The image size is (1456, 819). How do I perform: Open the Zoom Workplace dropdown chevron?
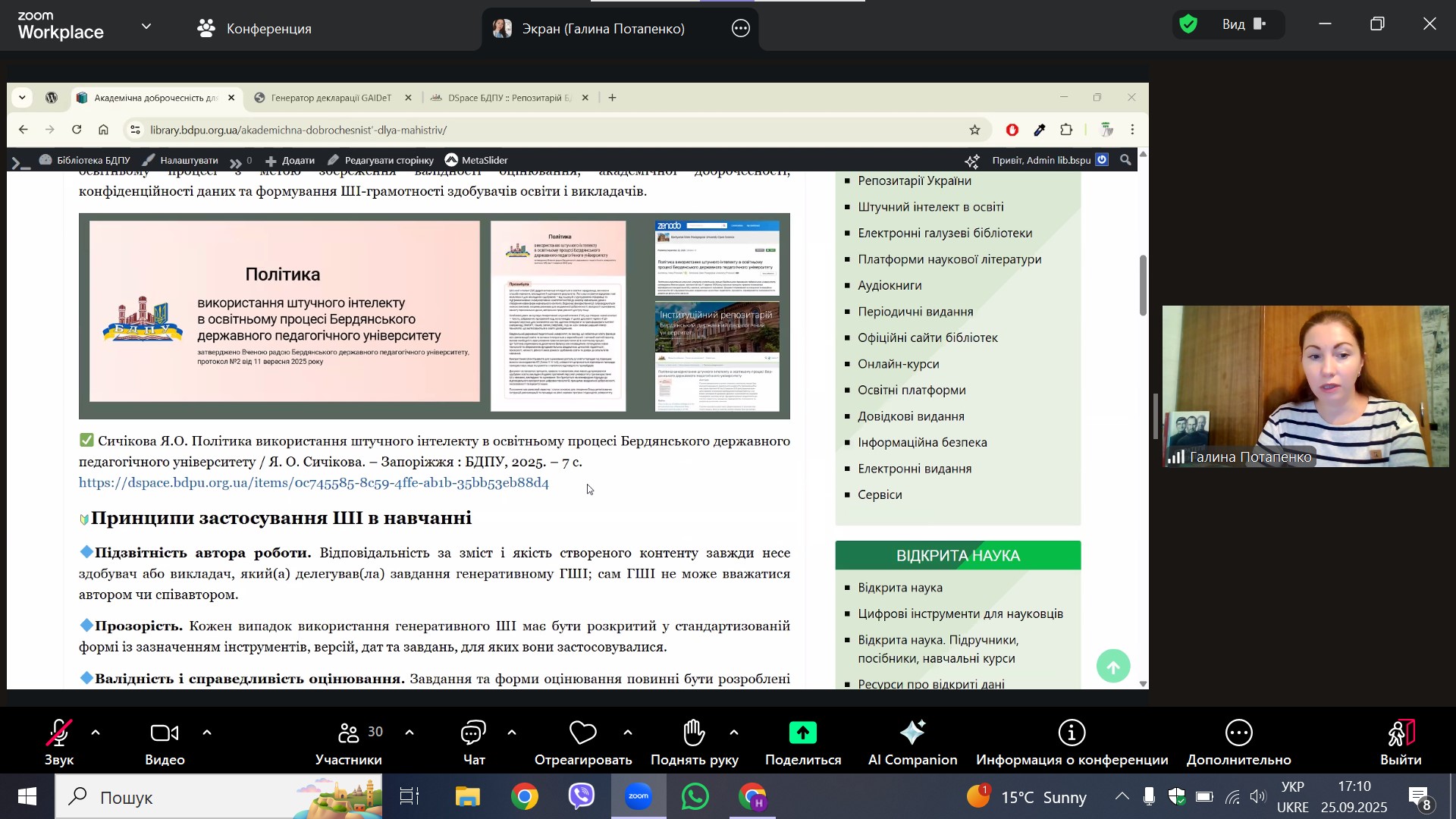146,27
